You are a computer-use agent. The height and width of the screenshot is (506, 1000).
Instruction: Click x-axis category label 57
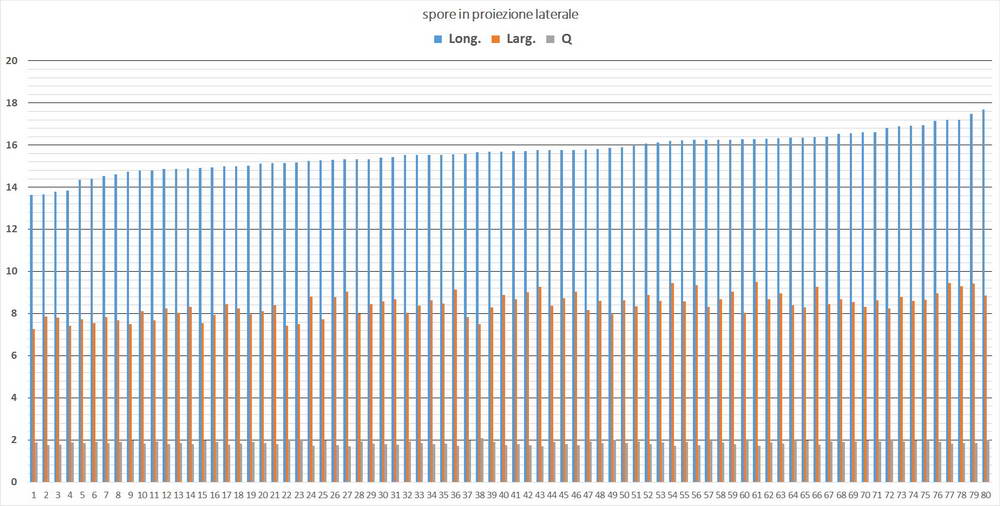tap(709, 495)
